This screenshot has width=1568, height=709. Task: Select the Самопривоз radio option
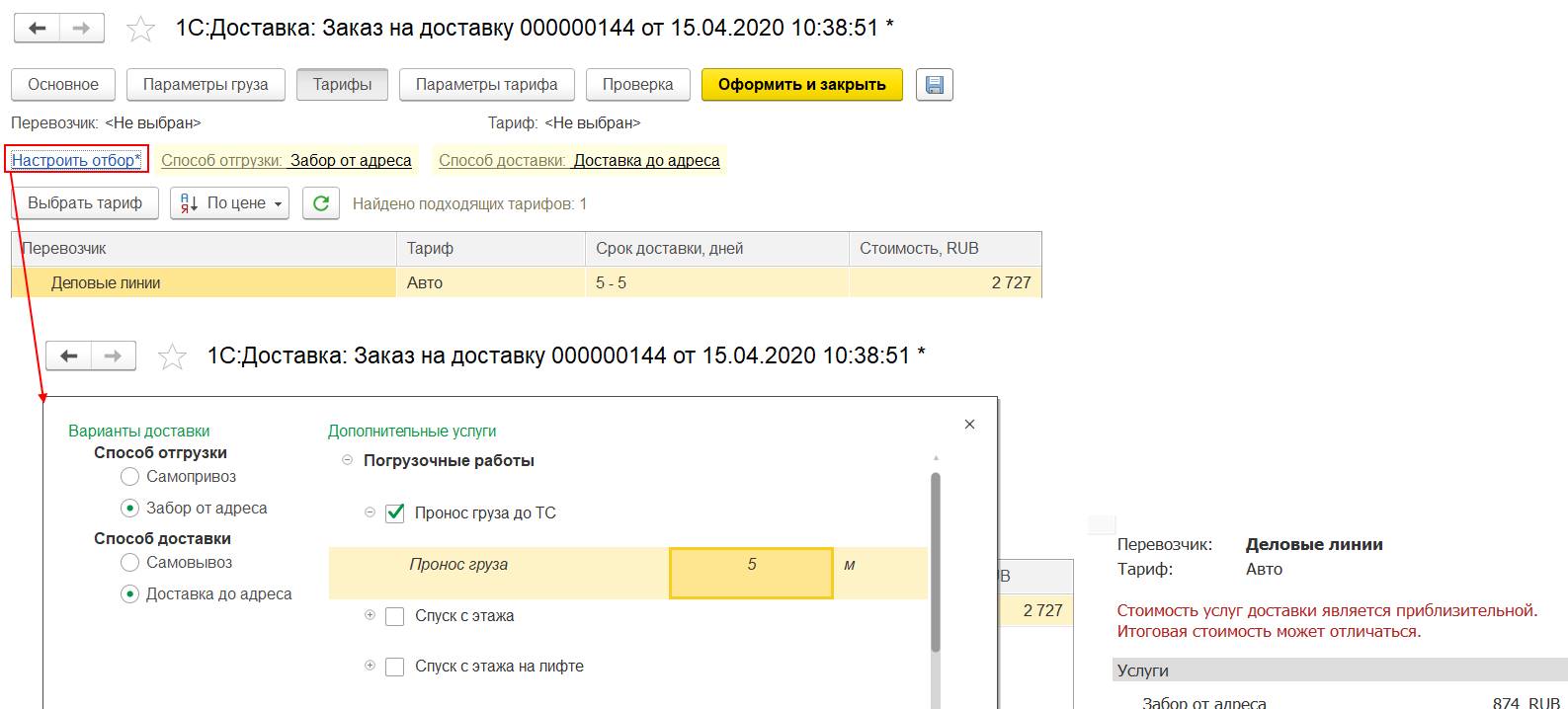tap(129, 477)
